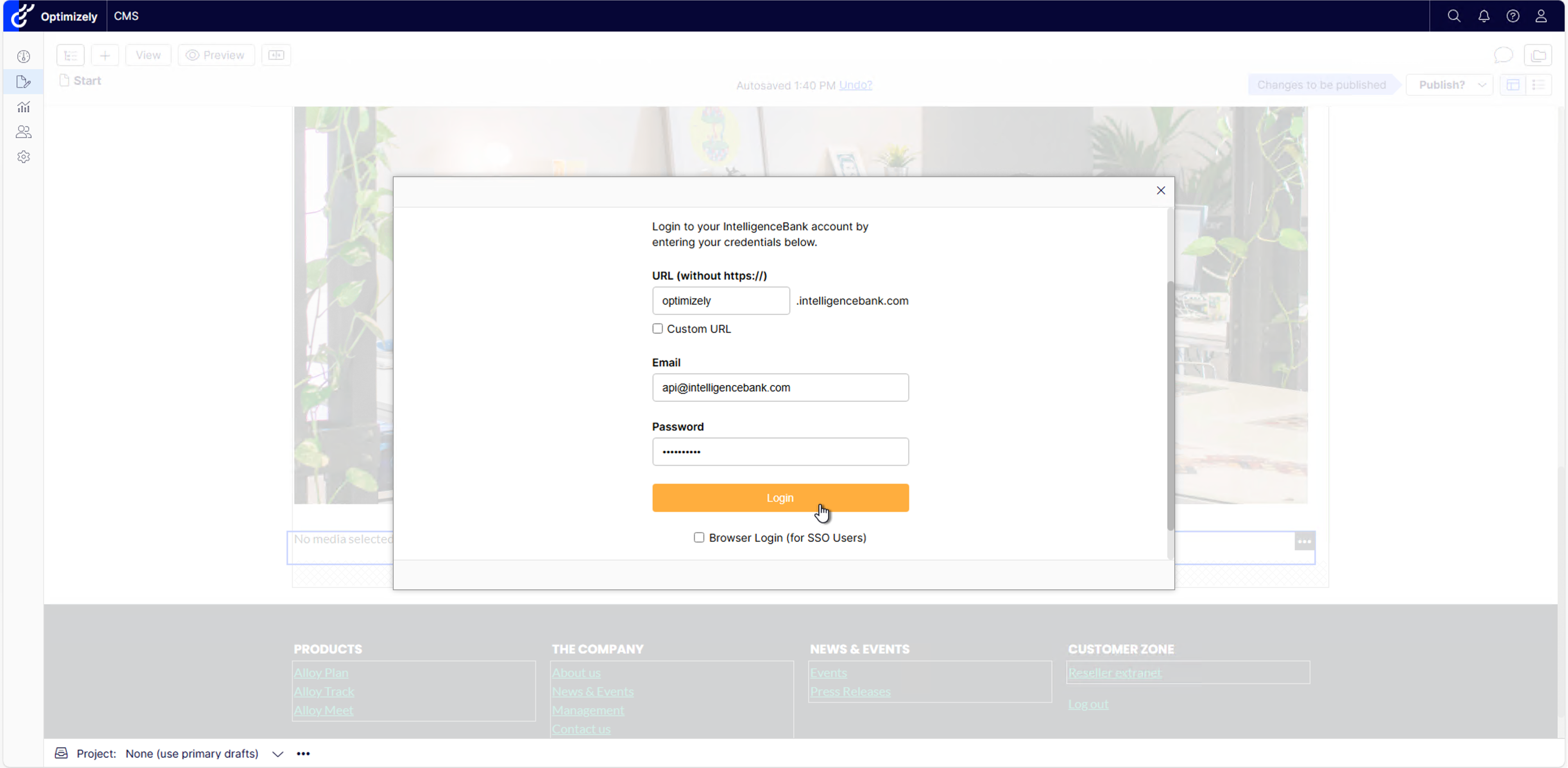
Task: Open the search icon in top bar
Action: 1453,16
